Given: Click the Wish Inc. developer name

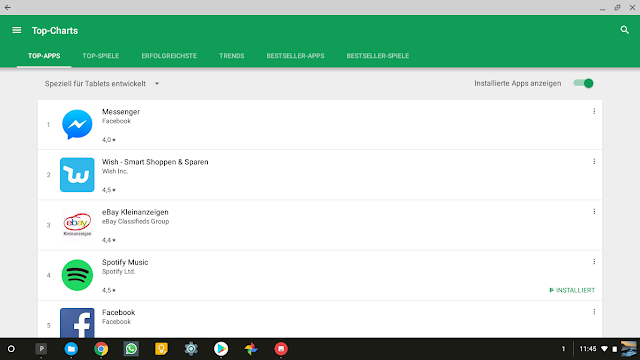Looking at the screenshot, I should (x=115, y=171).
